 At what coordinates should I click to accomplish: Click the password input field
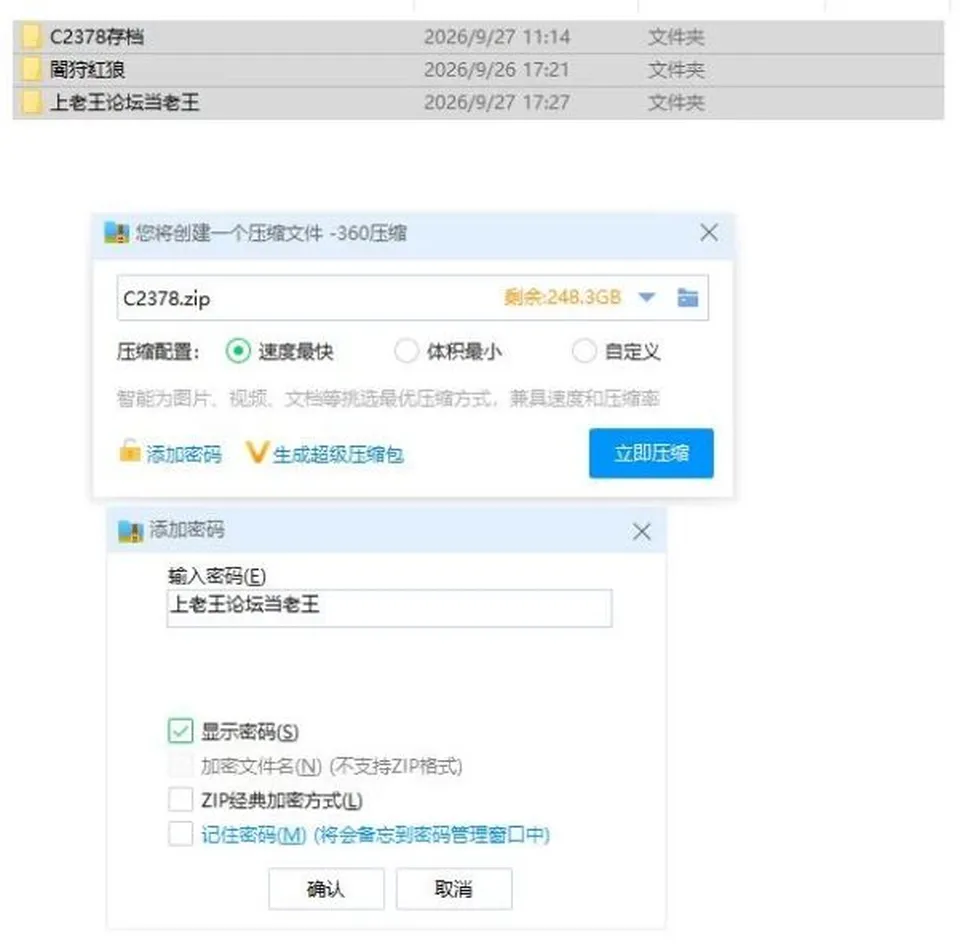pos(389,608)
